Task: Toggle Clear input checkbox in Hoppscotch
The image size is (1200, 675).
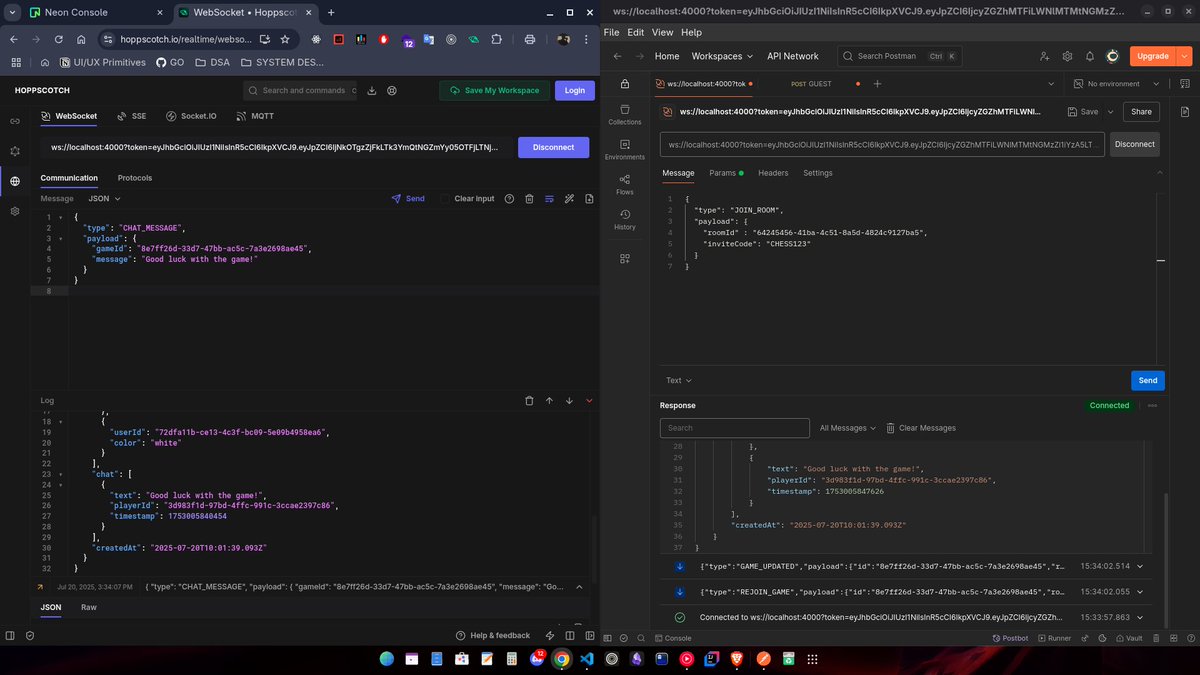Action: [445, 199]
